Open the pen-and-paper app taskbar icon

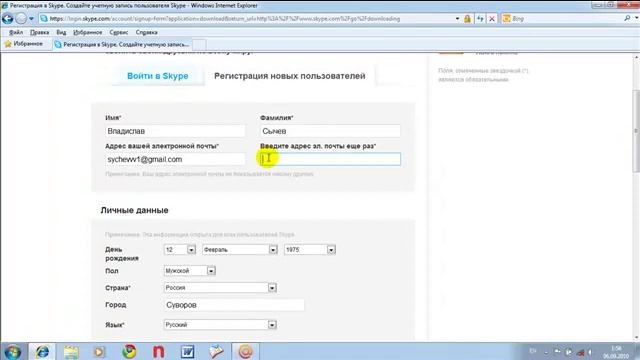click(x=216, y=351)
